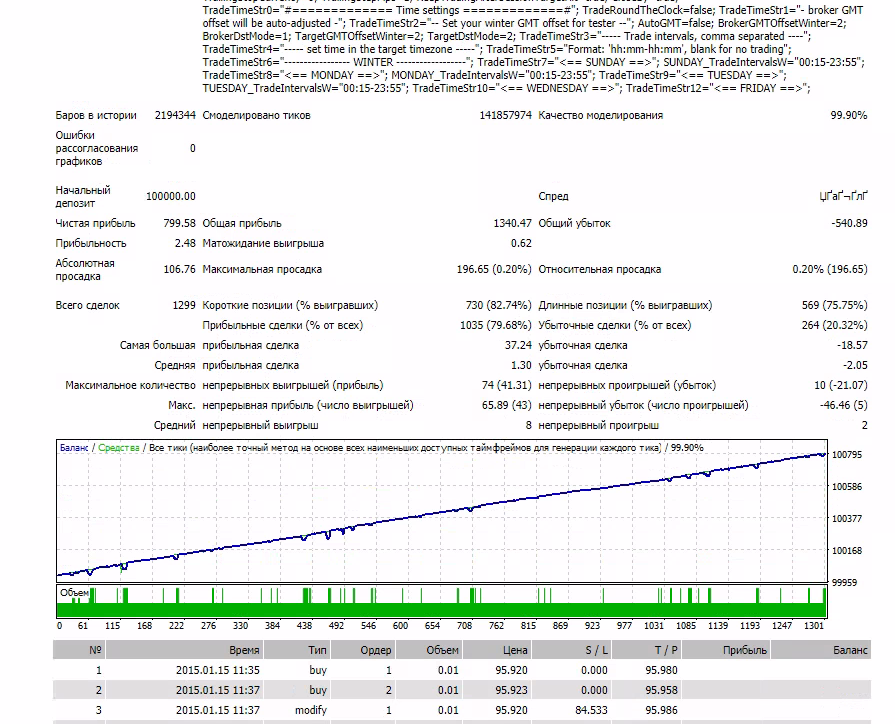This screenshot has width=895, height=724.
Task: Click the 'Максимальная просадка' label
Action: (262, 270)
